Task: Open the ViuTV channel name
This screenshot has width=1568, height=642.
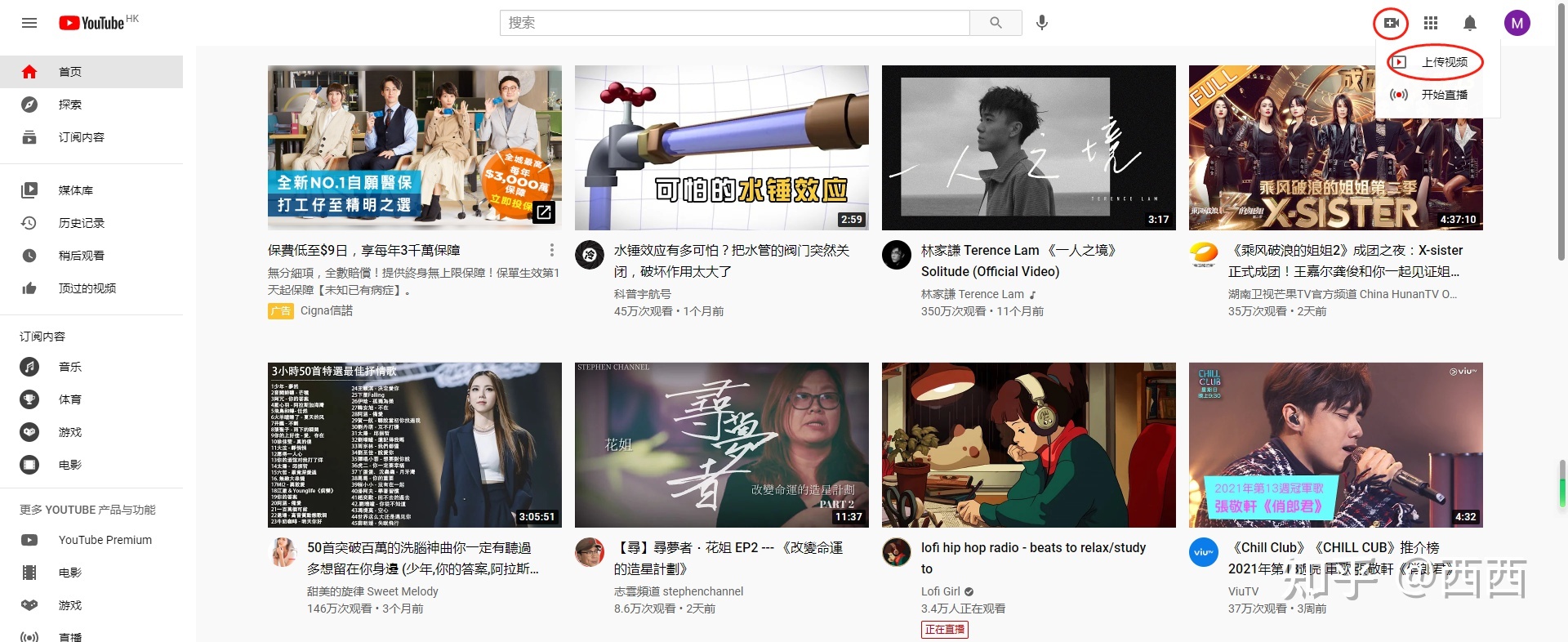Action: point(1244,591)
